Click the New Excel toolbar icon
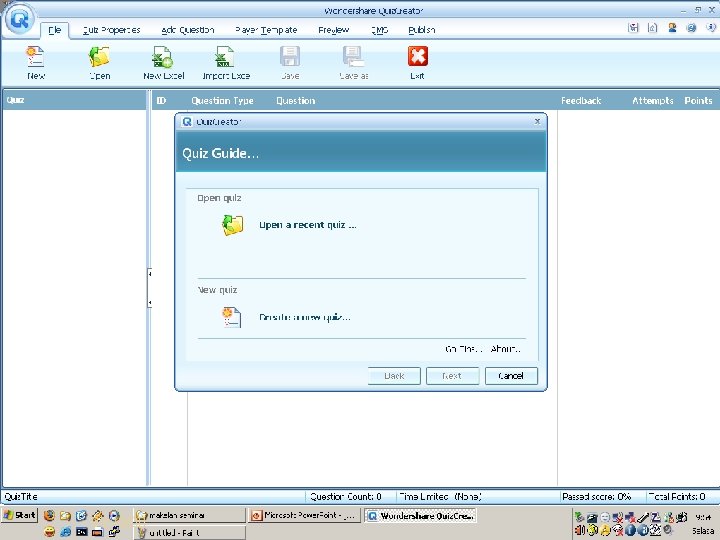The width and height of the screenshot is (720, 540). coord(163,56)
